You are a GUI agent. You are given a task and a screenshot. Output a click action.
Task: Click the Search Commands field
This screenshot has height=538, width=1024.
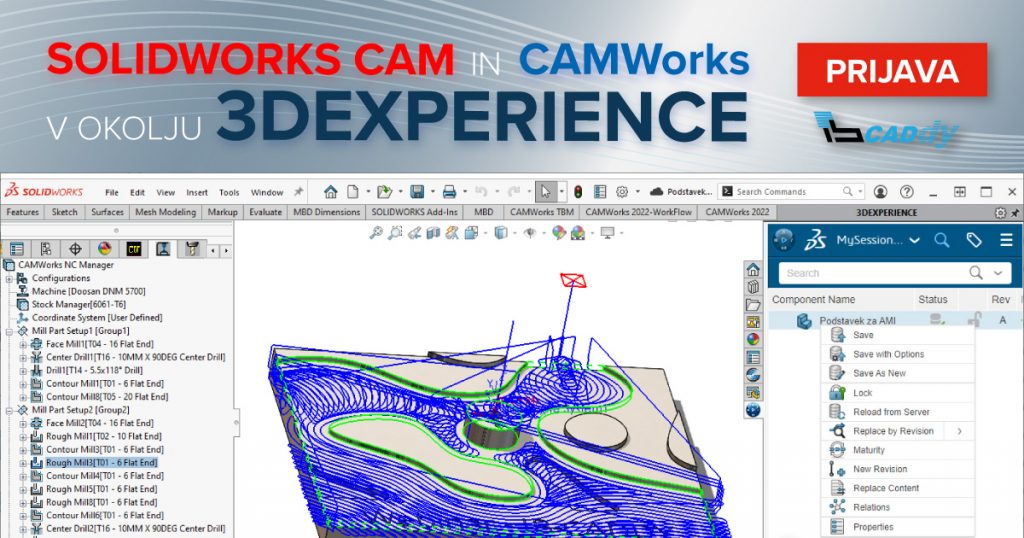point(792,192)
